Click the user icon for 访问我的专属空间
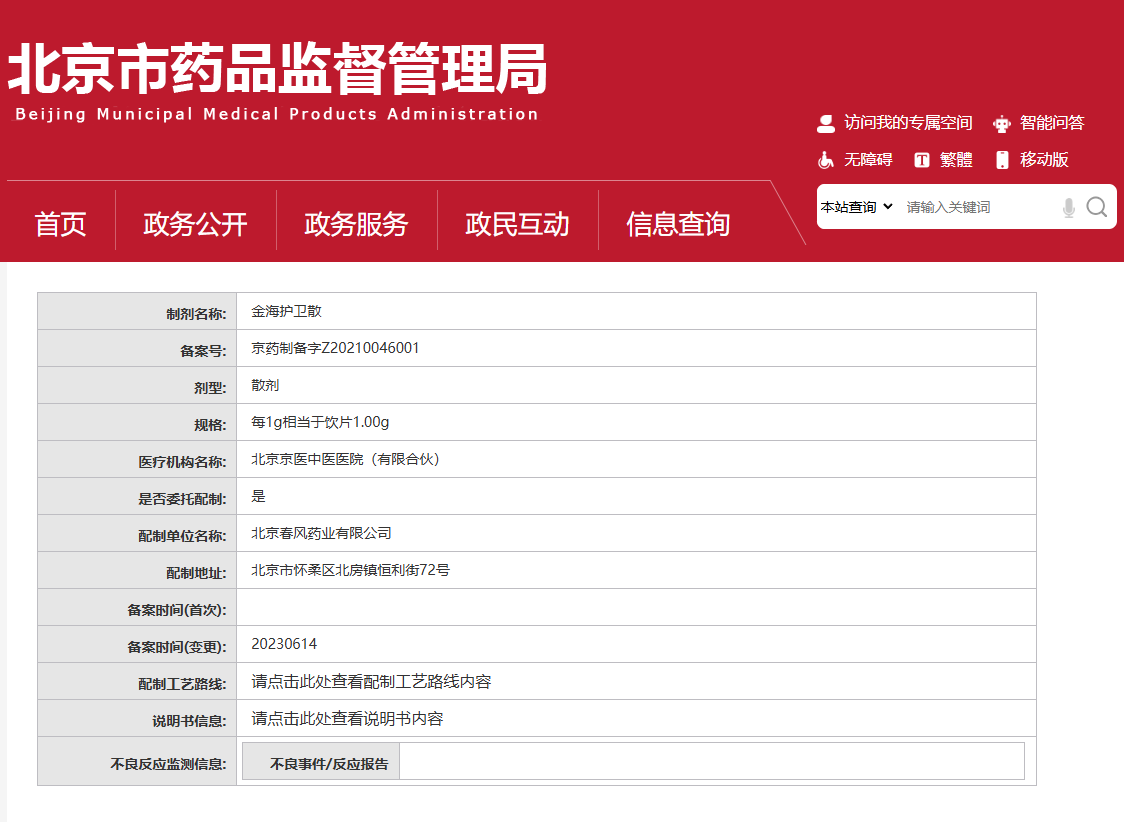The image size is (1124, 822). [x=826, y=124]
